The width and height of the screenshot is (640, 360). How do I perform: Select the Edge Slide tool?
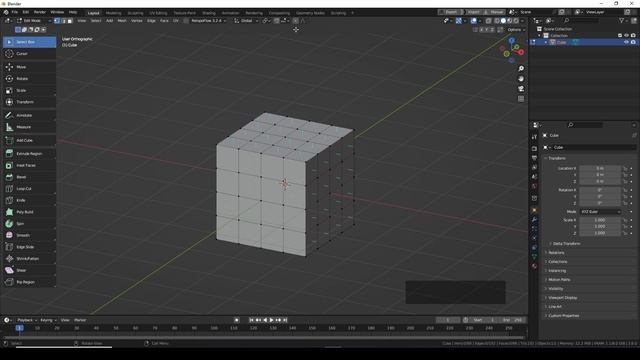click(x=29, y=247)
